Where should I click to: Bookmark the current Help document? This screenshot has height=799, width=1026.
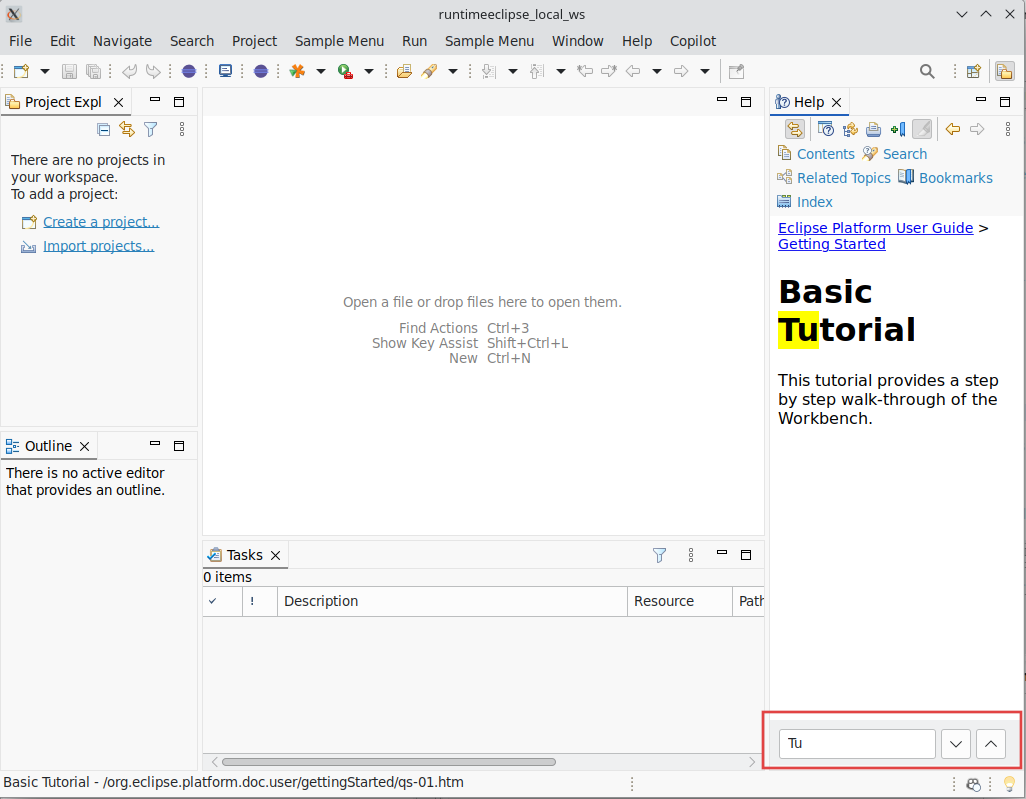(897, 129)
